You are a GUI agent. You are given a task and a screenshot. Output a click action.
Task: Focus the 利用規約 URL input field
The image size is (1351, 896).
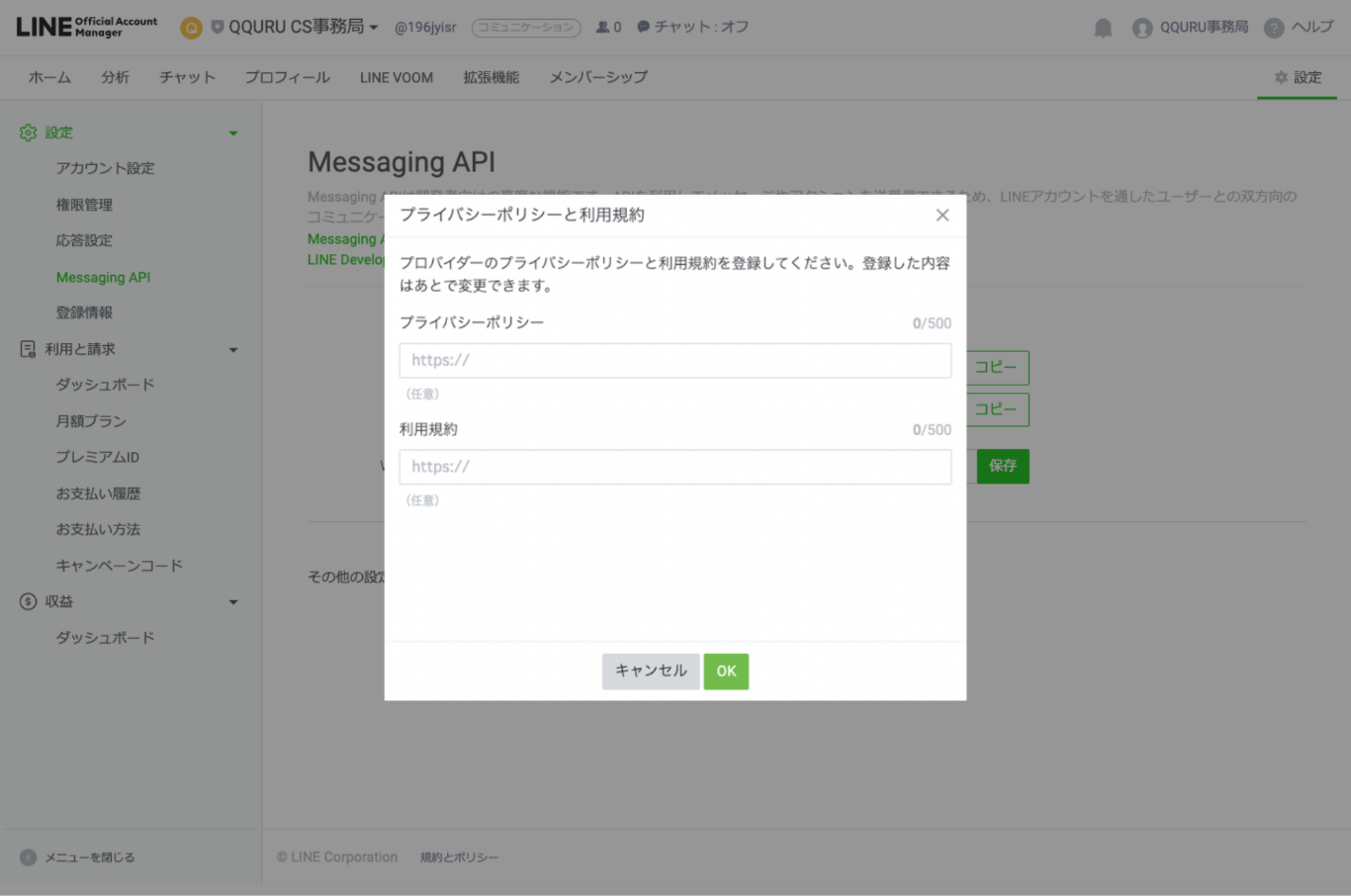coord(675,467)
